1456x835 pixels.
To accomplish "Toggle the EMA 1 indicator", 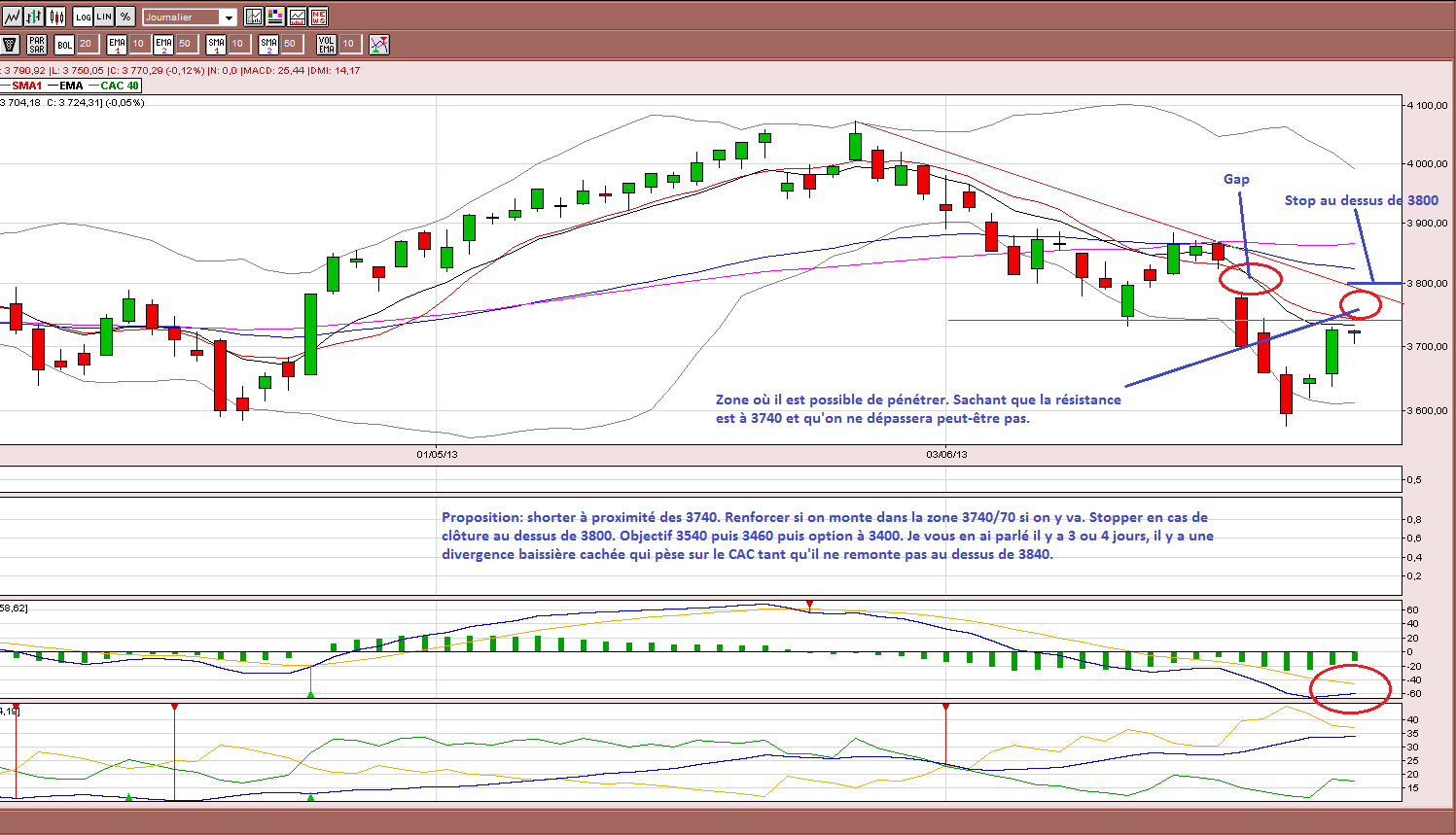I will [x=117, y=44].
